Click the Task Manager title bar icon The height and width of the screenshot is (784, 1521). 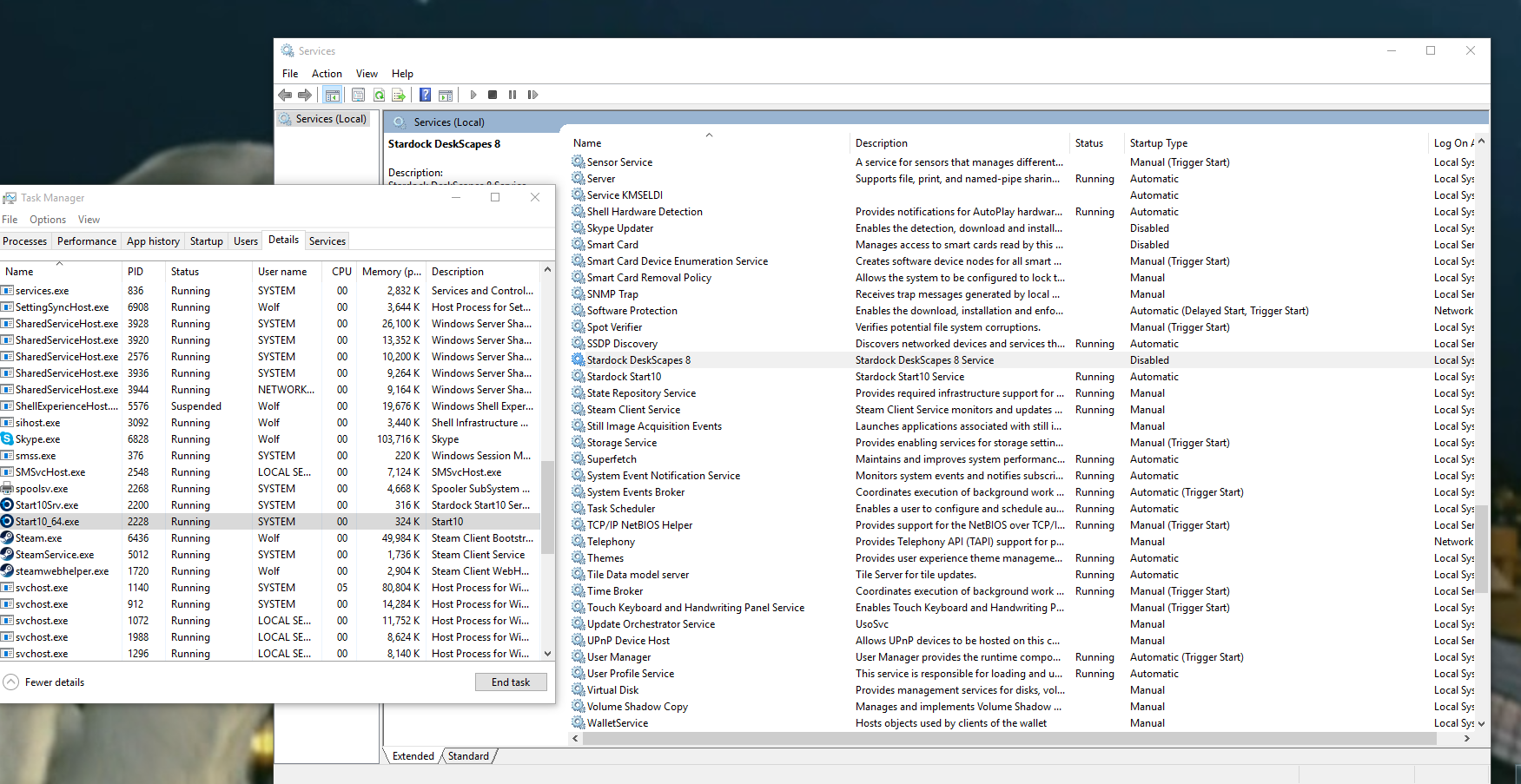[x=10, y=198]
